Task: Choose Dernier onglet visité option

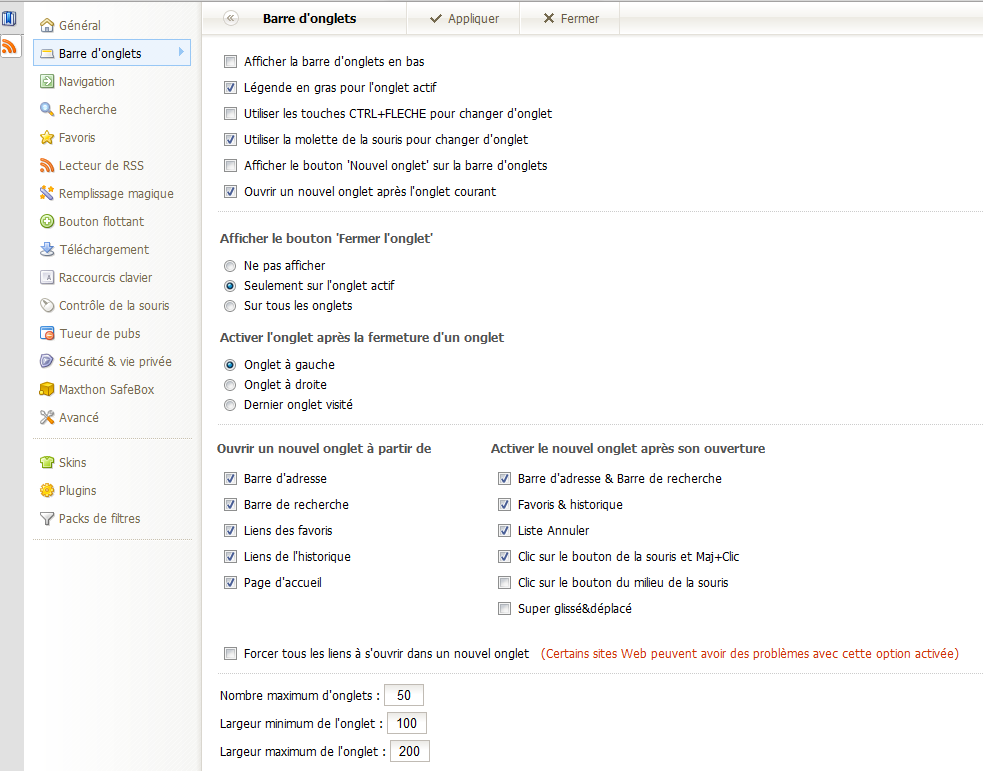Action: point(230,405)
